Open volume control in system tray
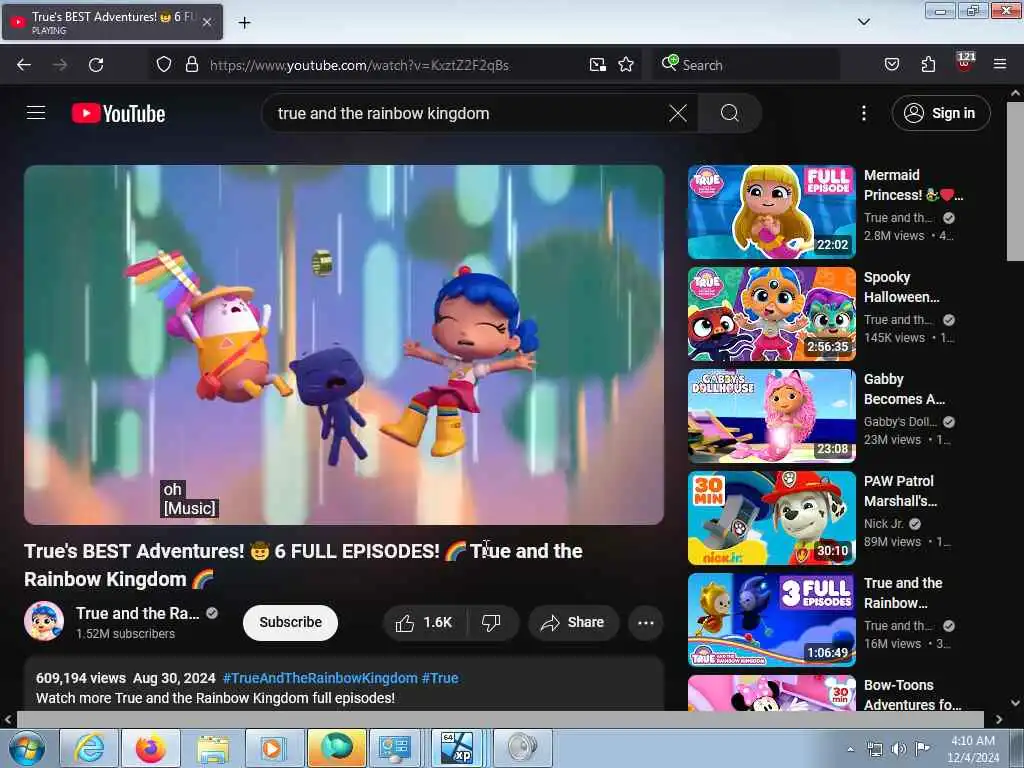Image resolution: width=1024 pixels, height=768 pixels. click(x=899, y=748)
